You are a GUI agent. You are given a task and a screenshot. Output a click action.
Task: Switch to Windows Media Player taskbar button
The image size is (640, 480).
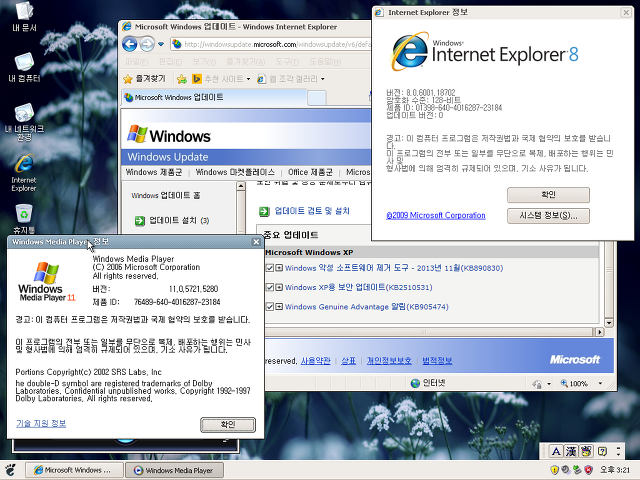click(174, 470)
